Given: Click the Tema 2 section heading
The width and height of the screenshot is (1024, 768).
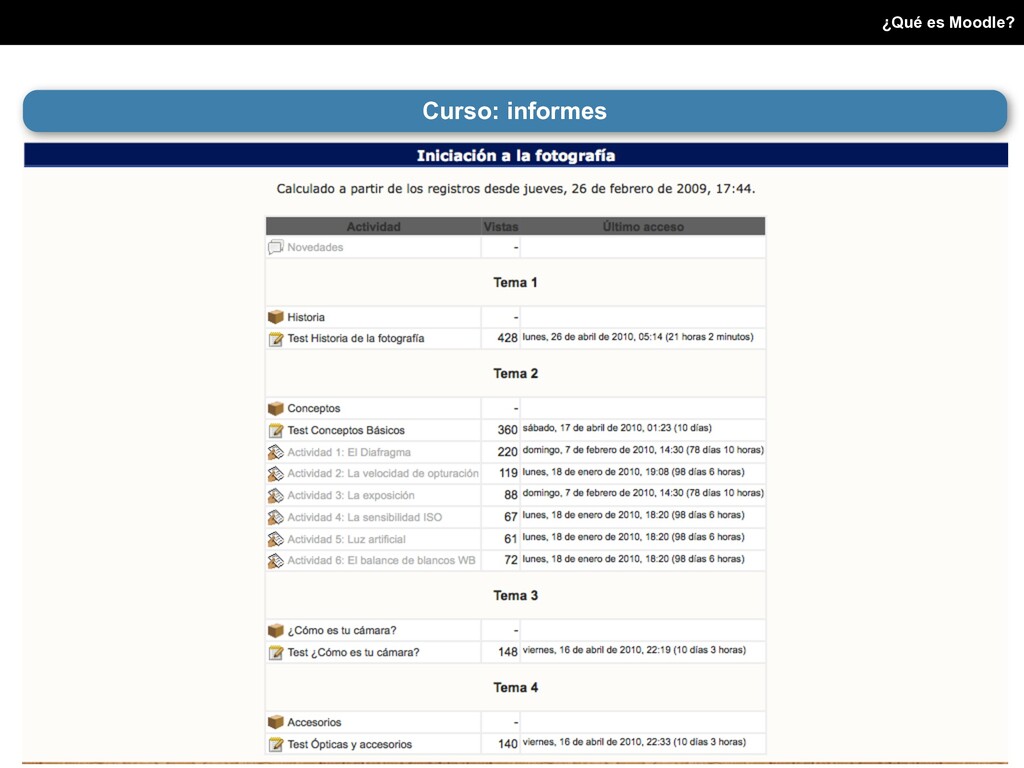Looking at the screenshot, I should click(x=515, y=374).
